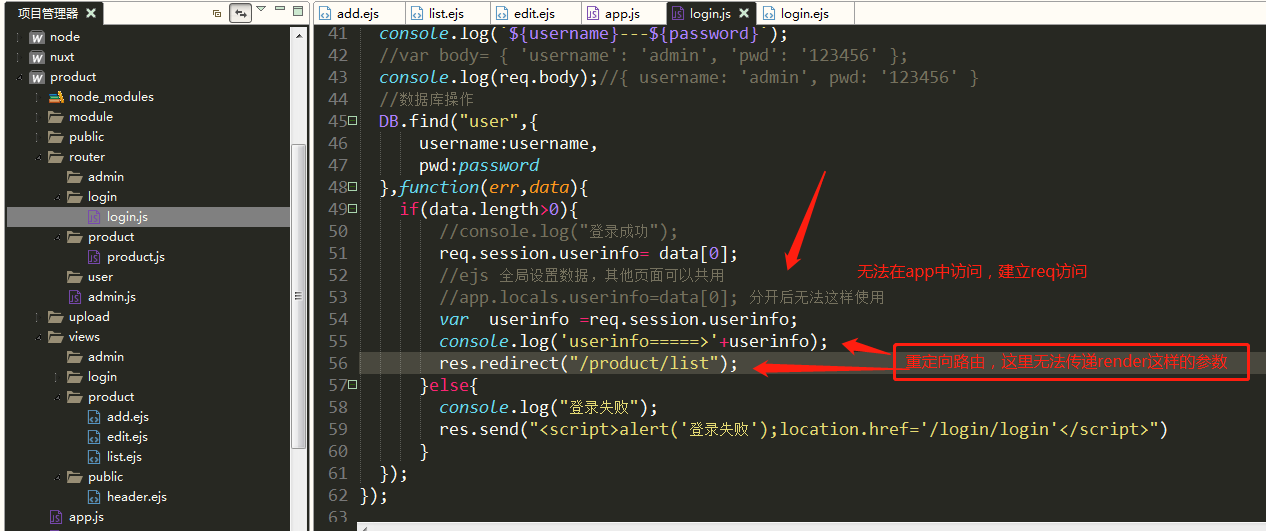Screen dimensions: 1266x531
Task: Select admin.js in the project tree
Action: pos(112,297)
